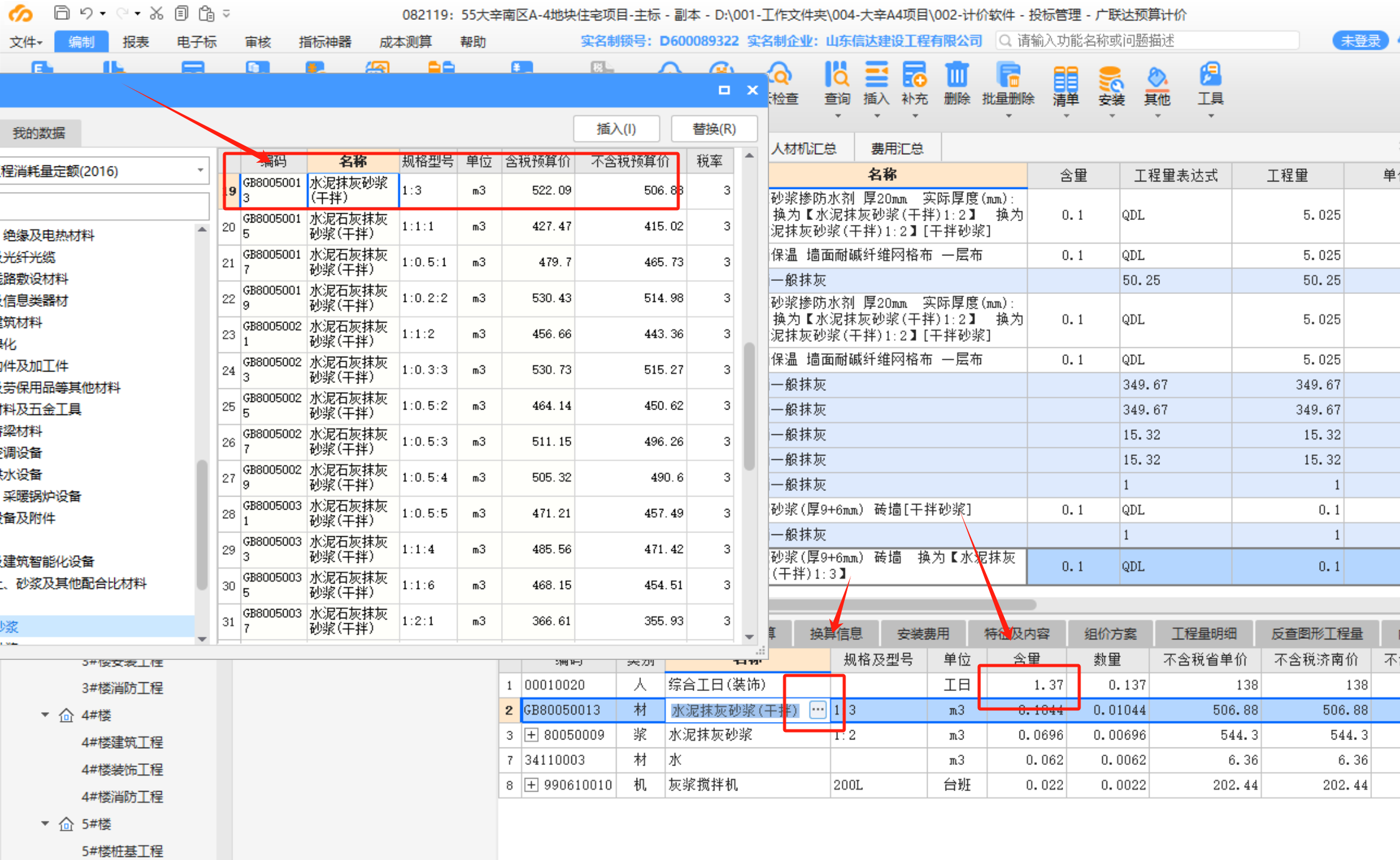Open the 工具 dropdown arrow

(1210, 116)
